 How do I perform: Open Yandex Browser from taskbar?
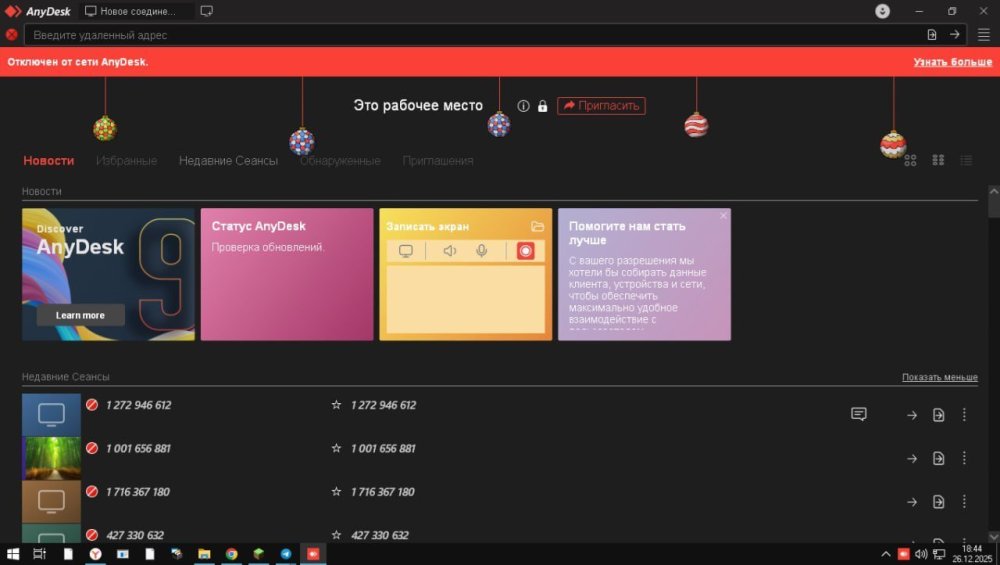[95, 554]
